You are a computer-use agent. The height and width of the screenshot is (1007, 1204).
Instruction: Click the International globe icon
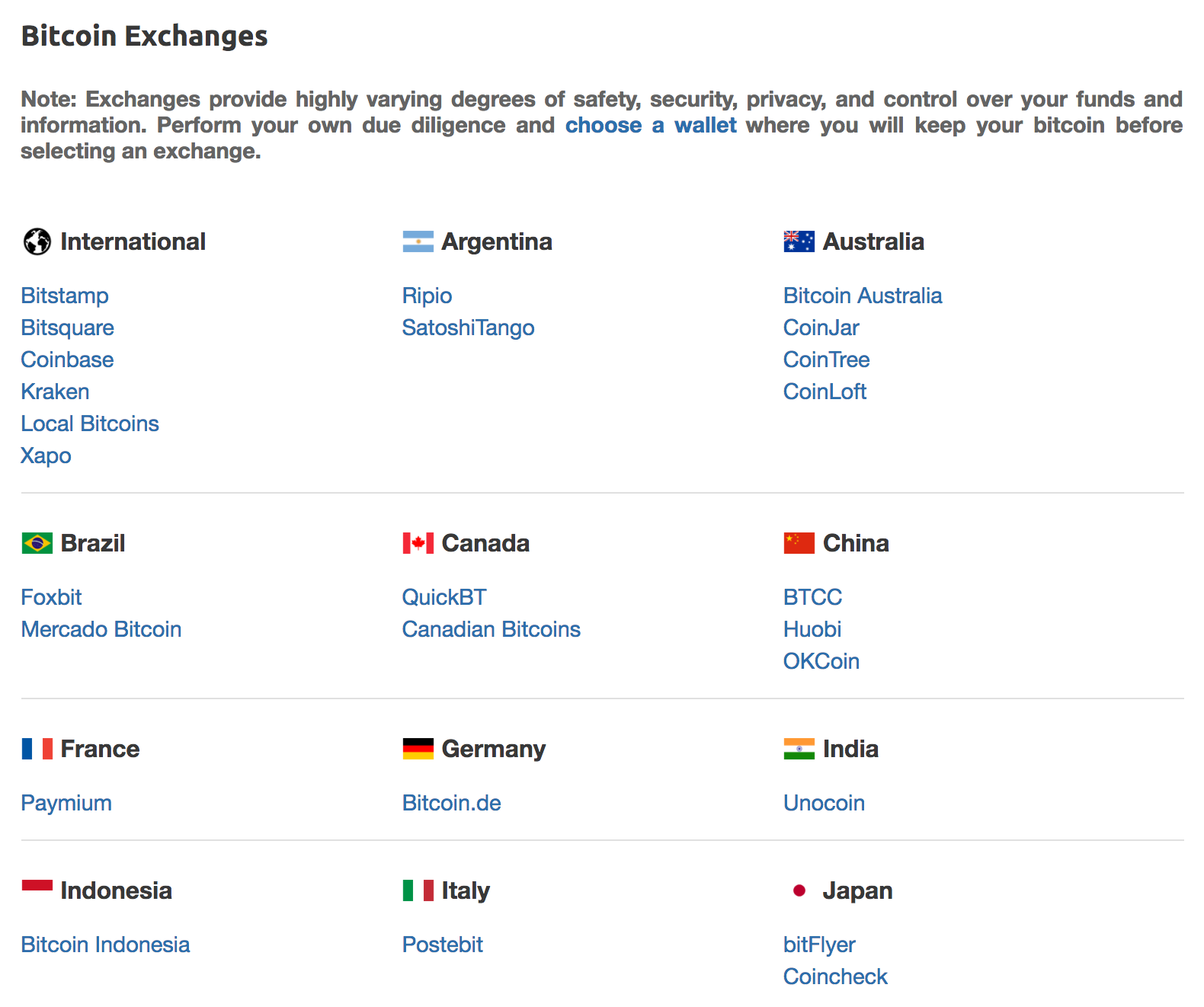click(x=37, y=241)
